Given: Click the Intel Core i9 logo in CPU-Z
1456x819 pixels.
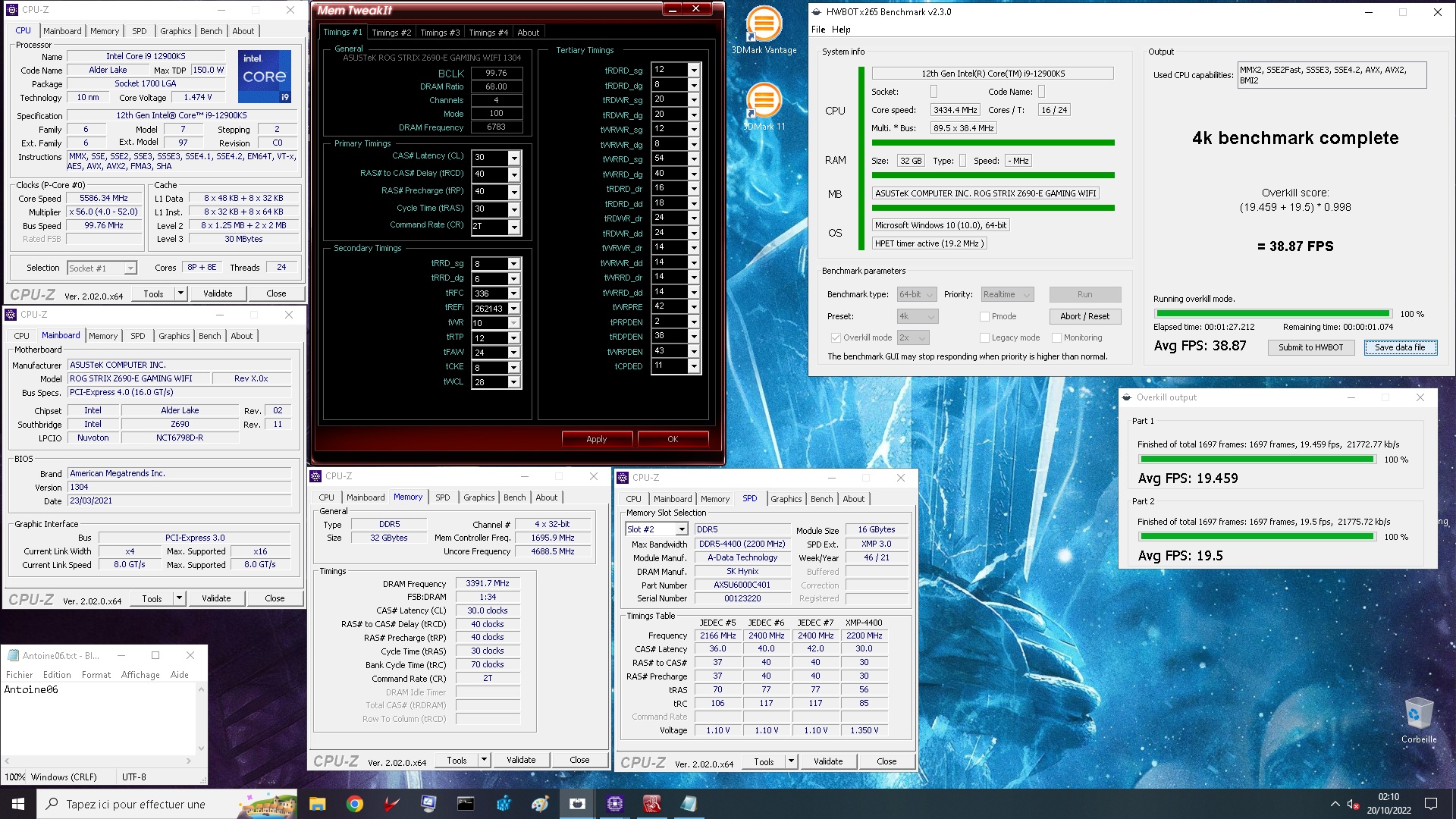Looking at the screenshot, I should [x=264, y=77].
